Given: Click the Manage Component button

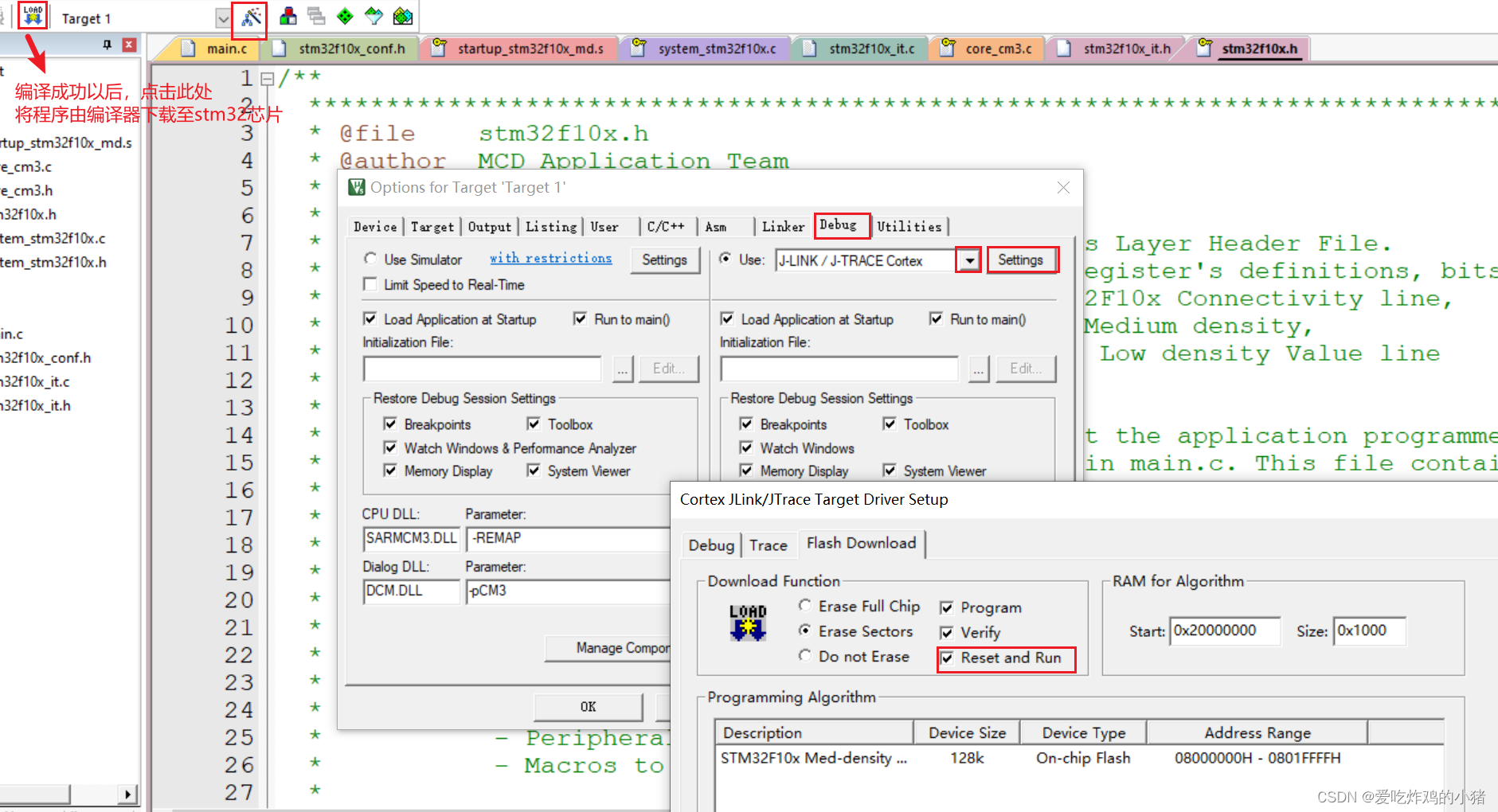Looking at the screenshot, I should click(x=608, y=648).
